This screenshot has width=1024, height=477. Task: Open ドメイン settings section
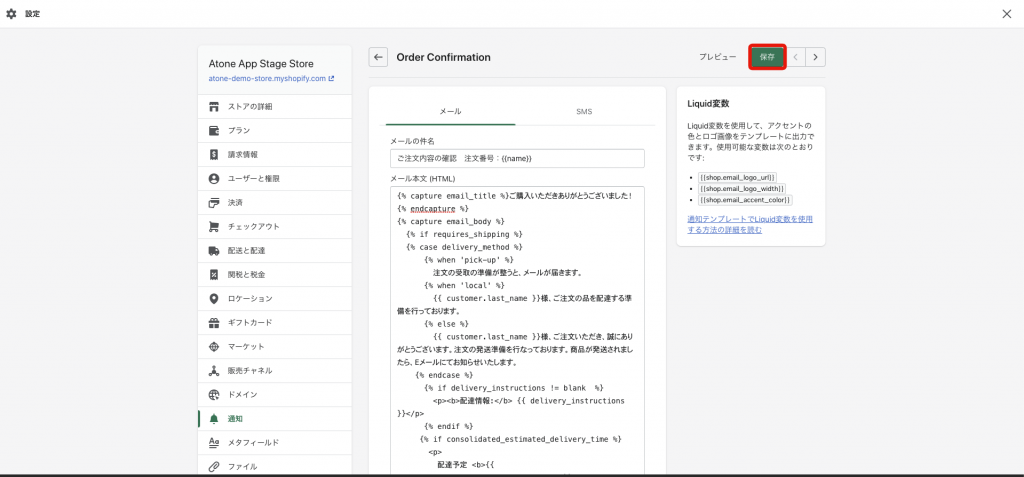coord(275,395)
